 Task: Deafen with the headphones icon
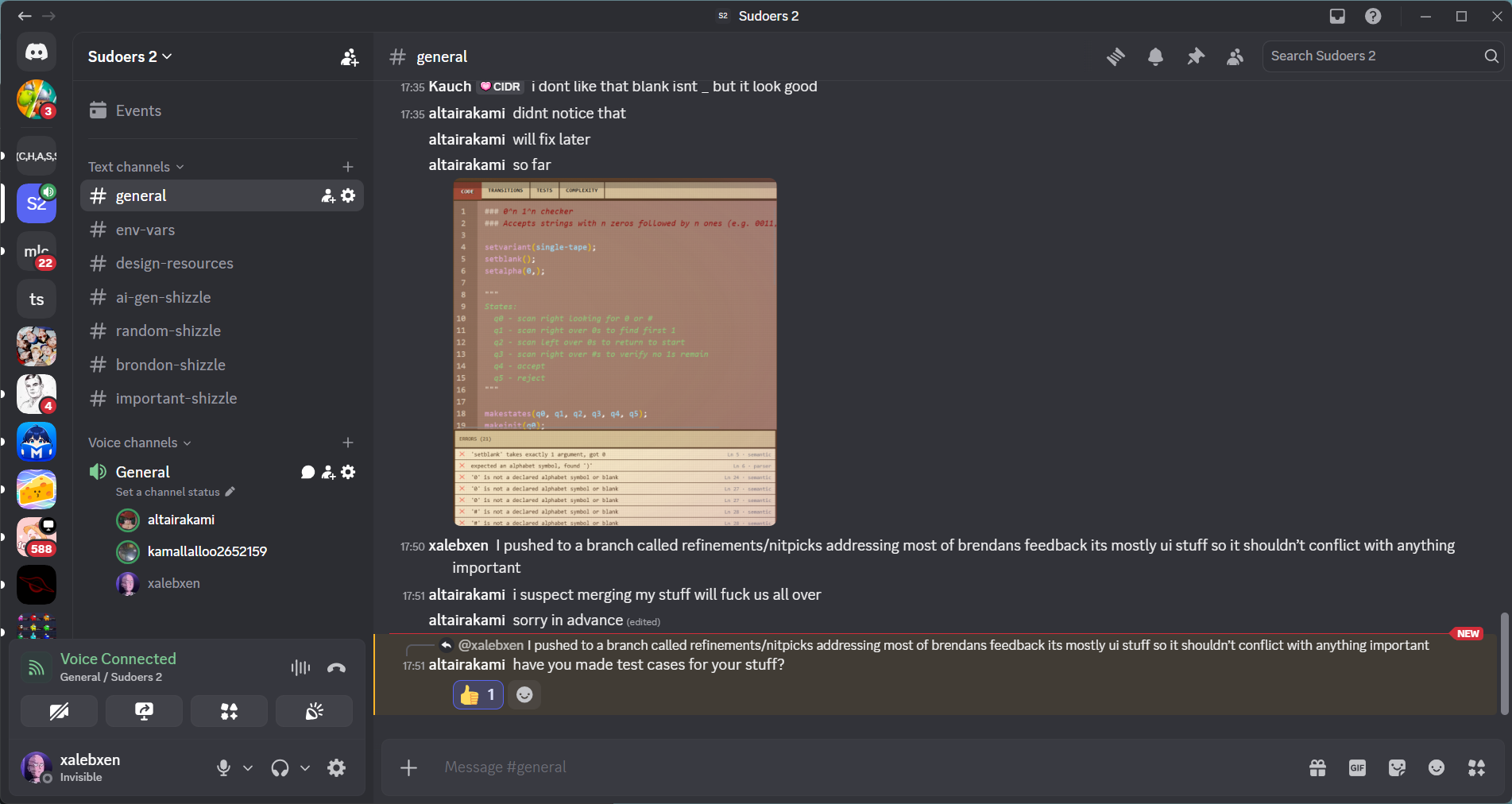pos(280,767)
